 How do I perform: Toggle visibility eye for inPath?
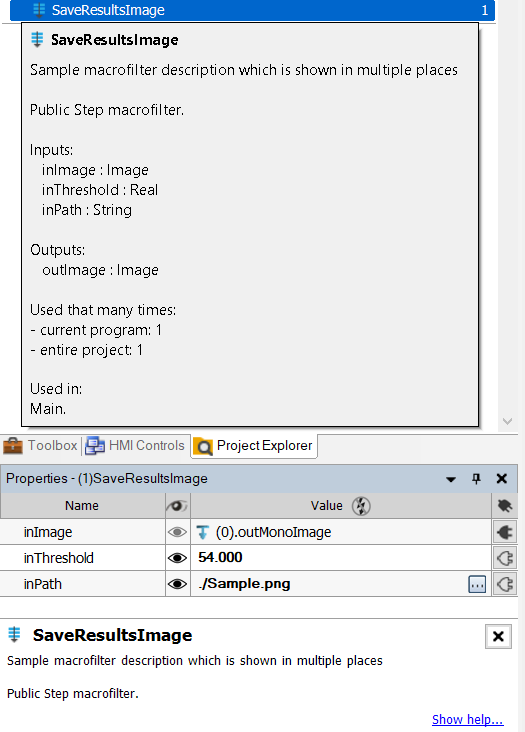tap(177, 584)
